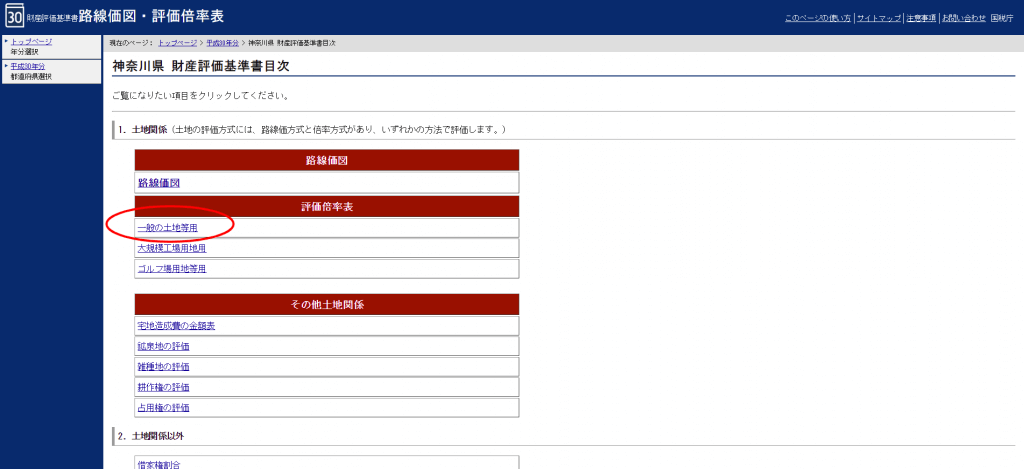Go to トップページ in left sidebar

(31, 41)
